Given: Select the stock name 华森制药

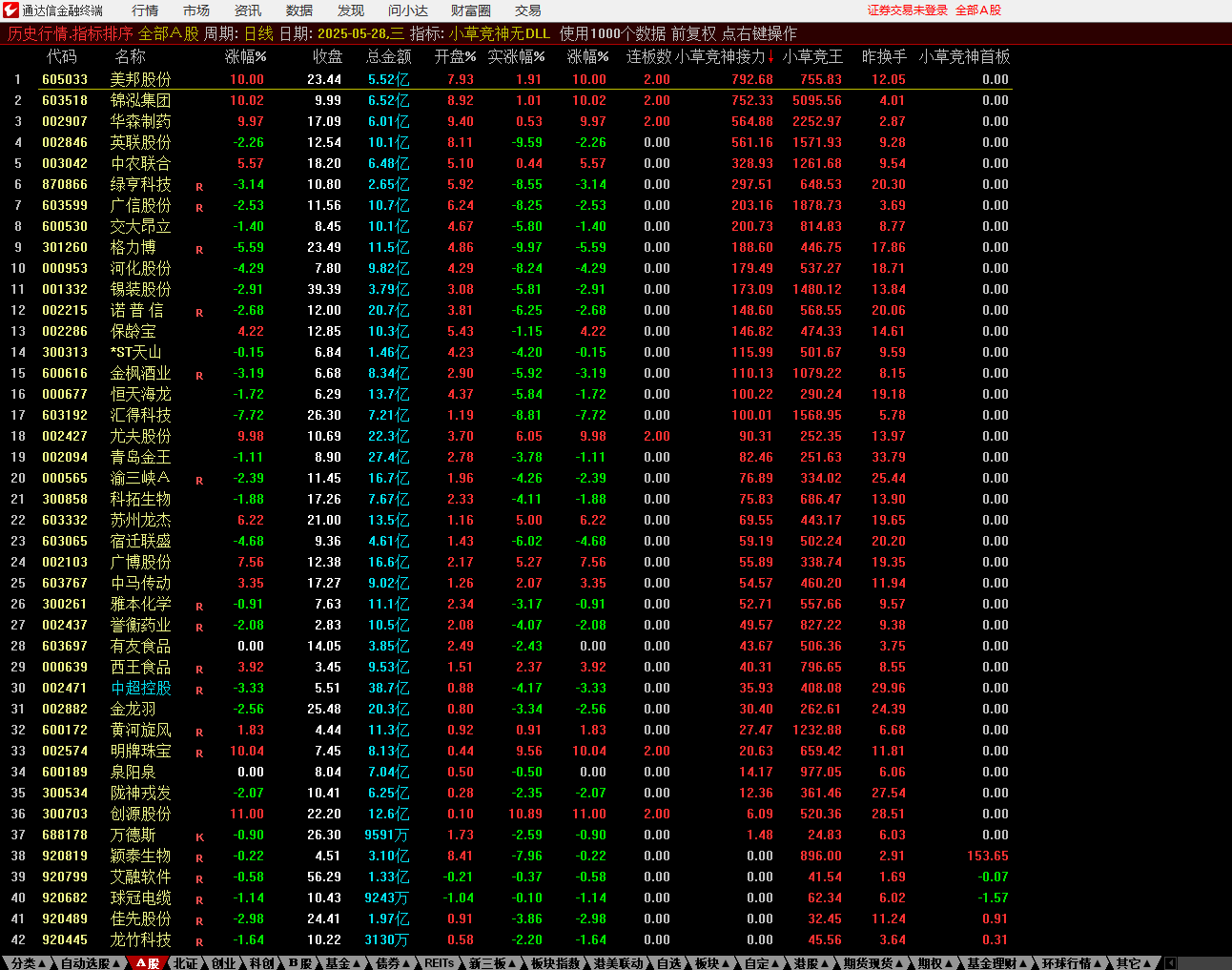Looking at the screenshot, I should (140, 121).
